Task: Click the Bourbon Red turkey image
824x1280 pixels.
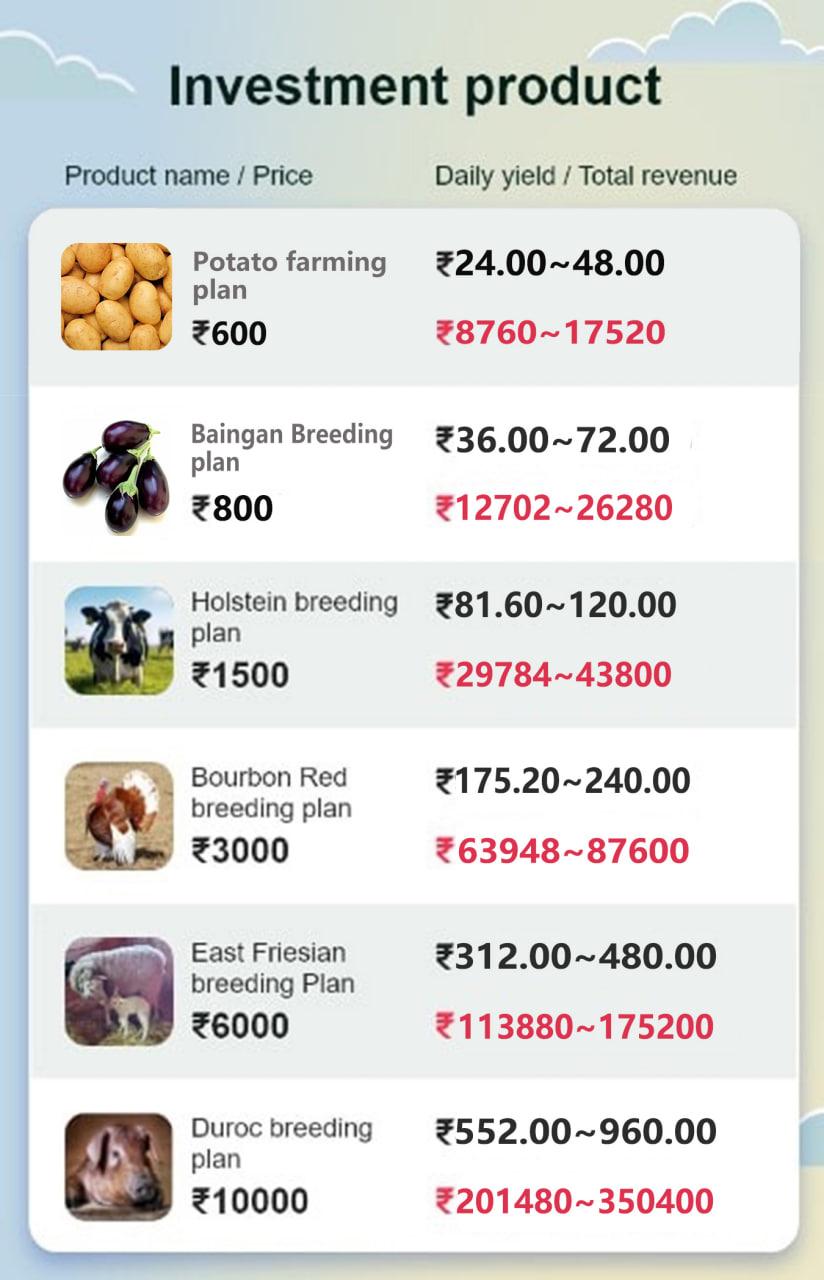Action: pos(116,812)
